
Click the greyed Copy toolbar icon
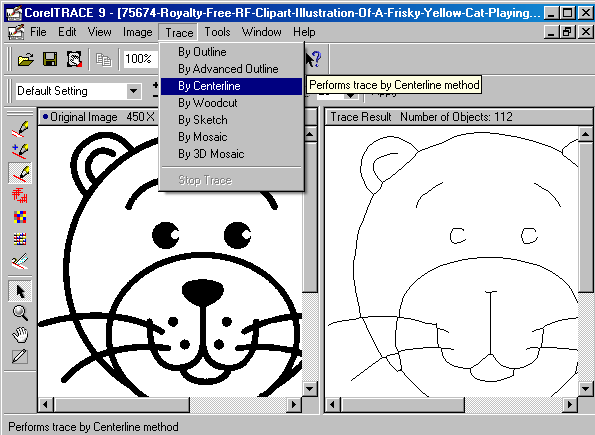103,60
